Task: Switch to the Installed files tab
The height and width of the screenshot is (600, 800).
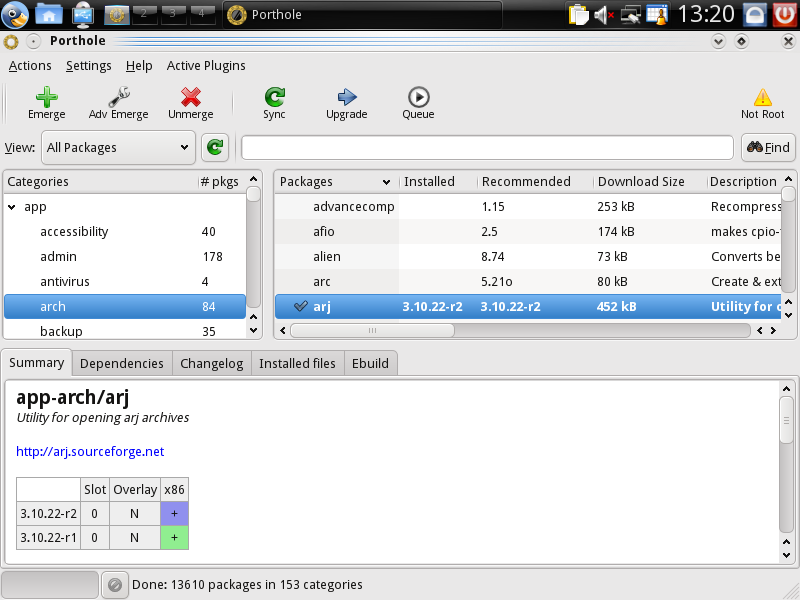Action: [297, 363]
